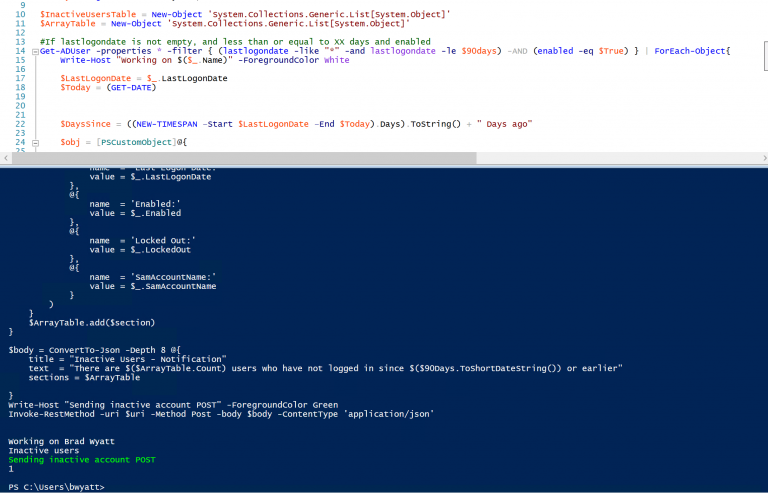Click 'value = $_.Enabled' in console

pyautogui.click(x=135, y=213)
